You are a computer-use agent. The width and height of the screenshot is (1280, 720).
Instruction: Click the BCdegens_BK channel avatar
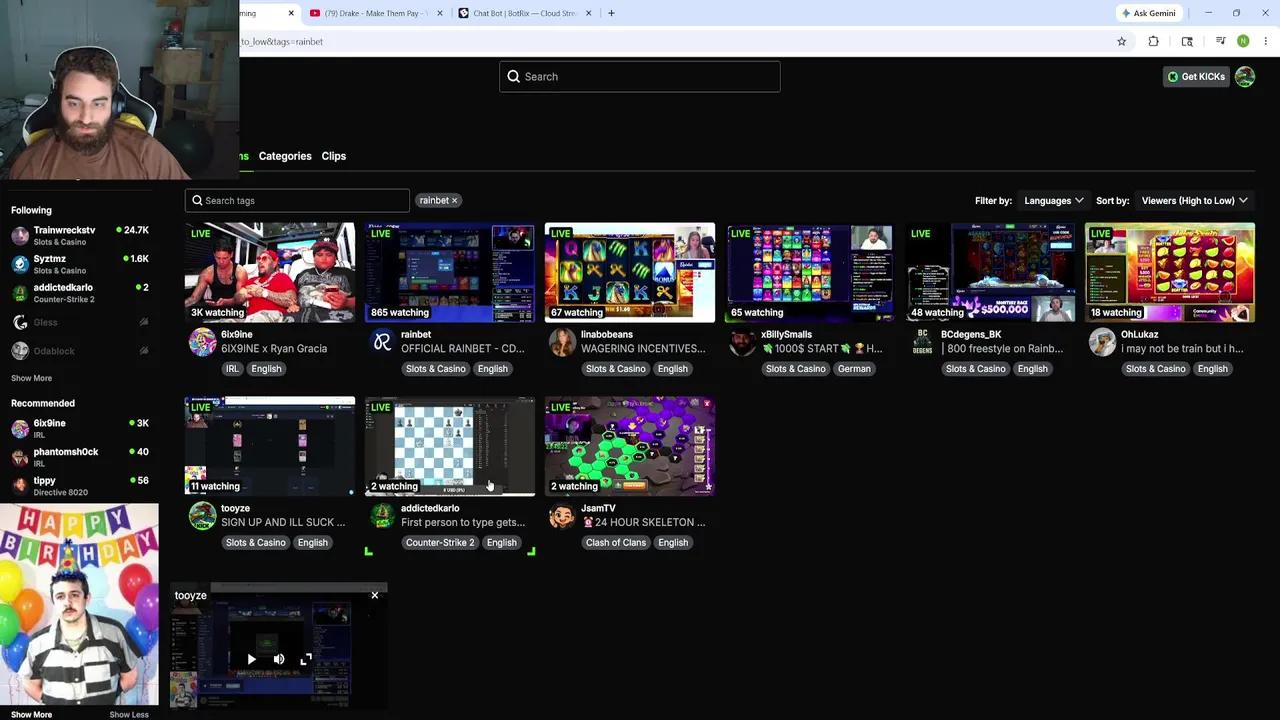pyautogui.click(x=922, y=342)
